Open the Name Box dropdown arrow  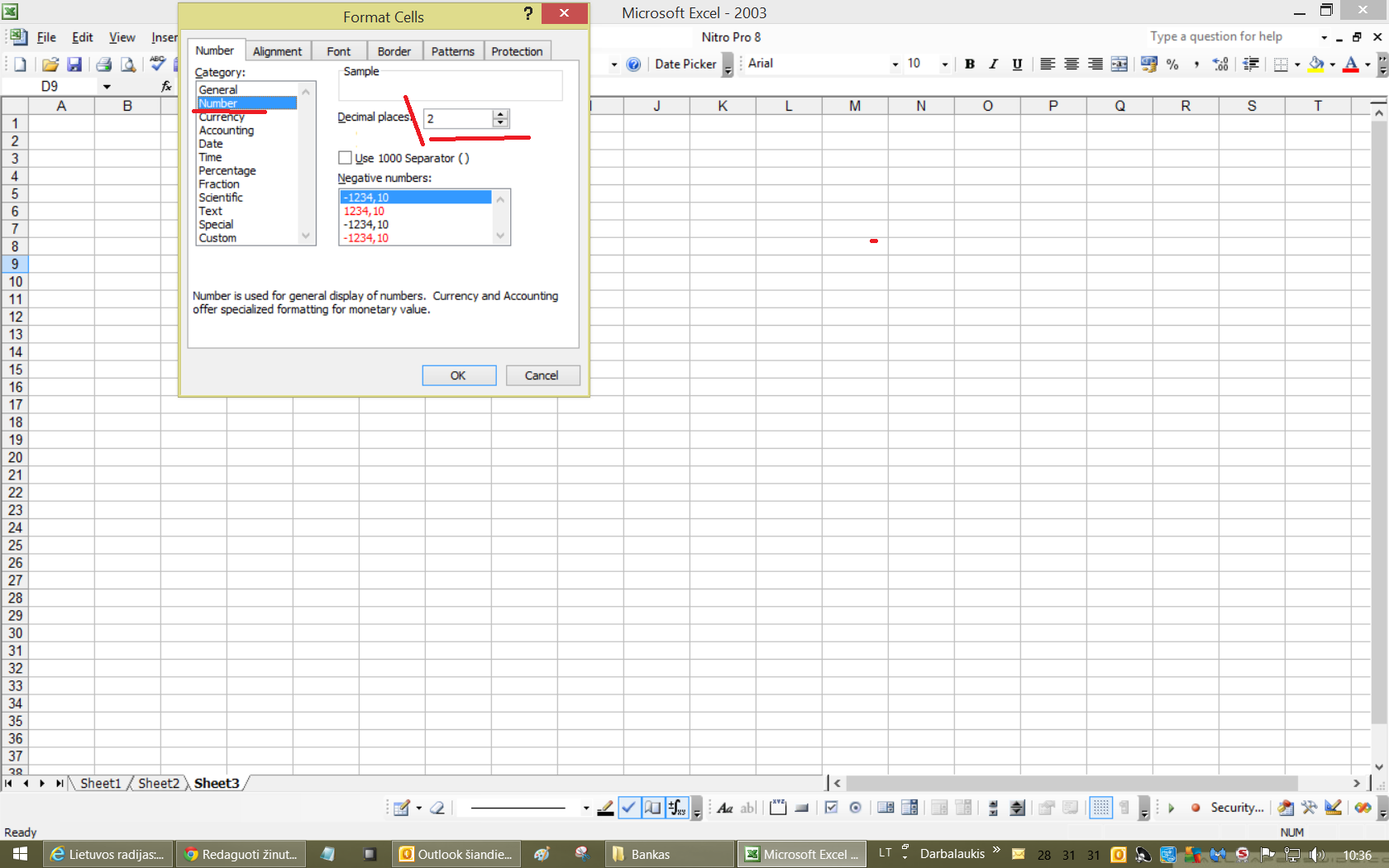point(107,87)
